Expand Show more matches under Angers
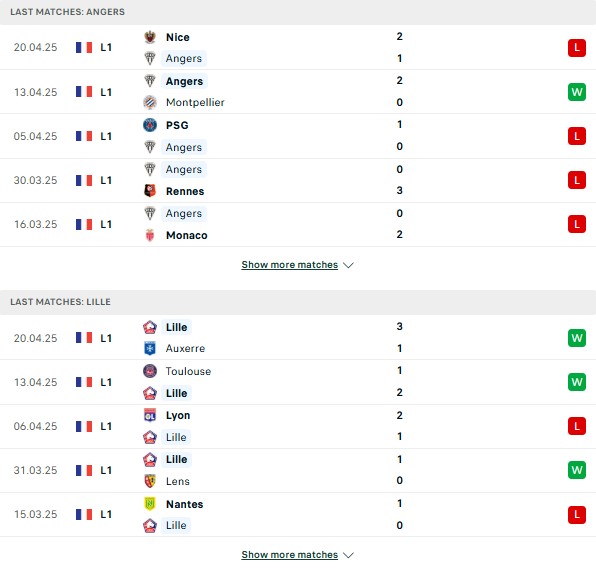This screenshot has width=596, height=572. [290, 265]
